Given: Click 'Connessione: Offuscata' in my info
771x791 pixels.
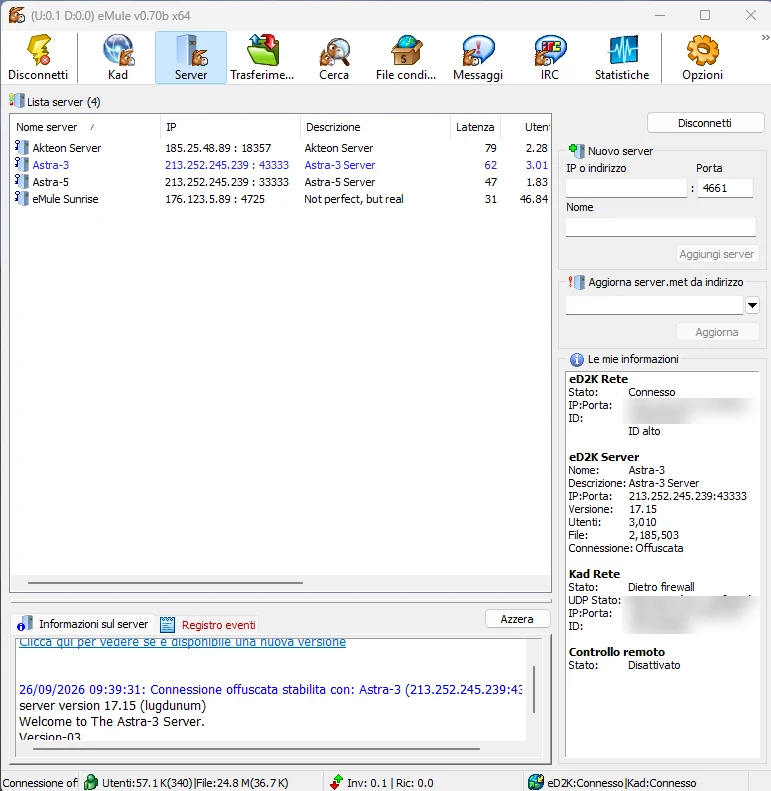Looking at the screenshot, I should pos(626,548).
